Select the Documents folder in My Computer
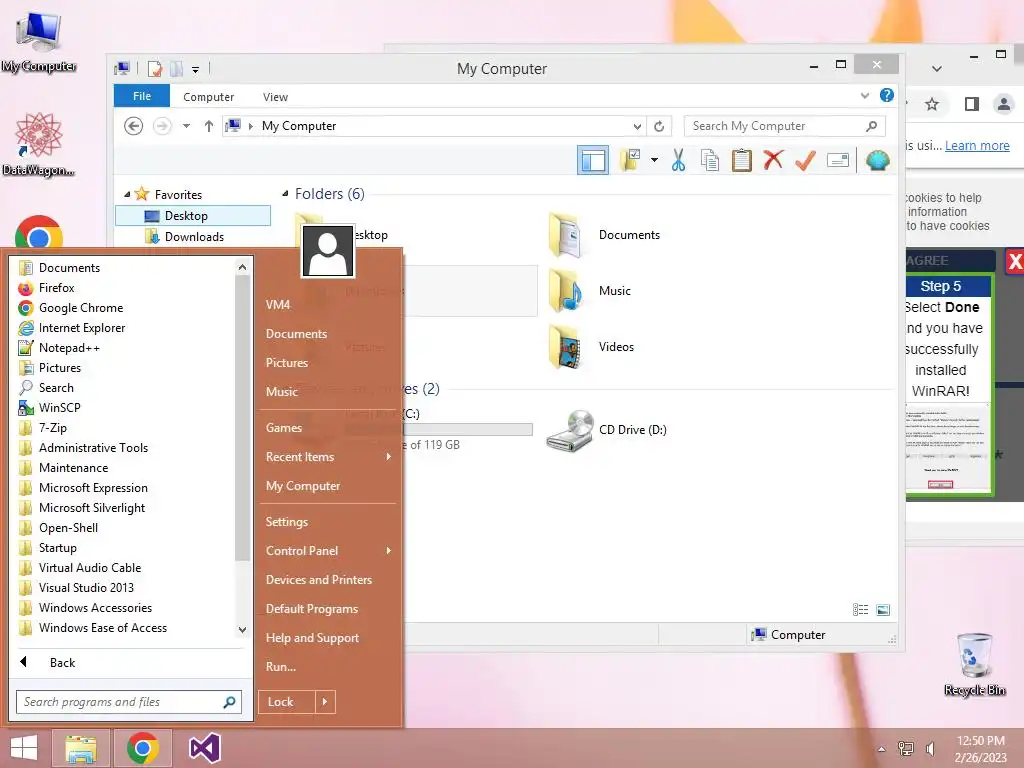1024x768 pixels. point(604,235)
